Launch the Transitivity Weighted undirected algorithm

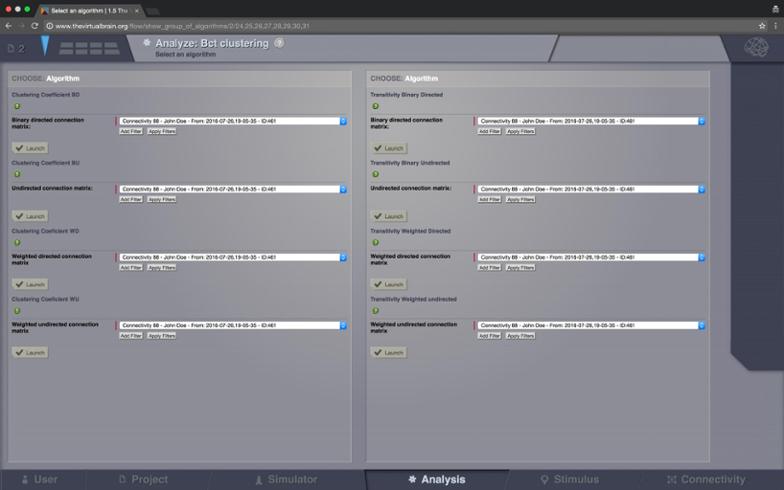coord(389,352)
